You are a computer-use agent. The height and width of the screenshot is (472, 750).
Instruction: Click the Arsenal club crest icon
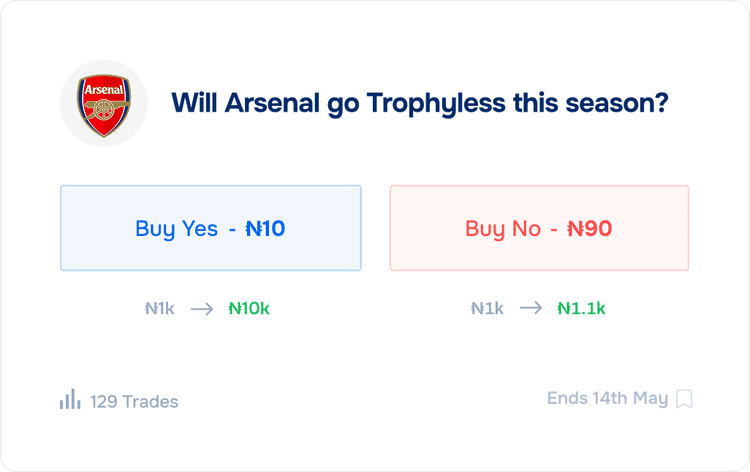pyautogui.click(x=104, y=103)
